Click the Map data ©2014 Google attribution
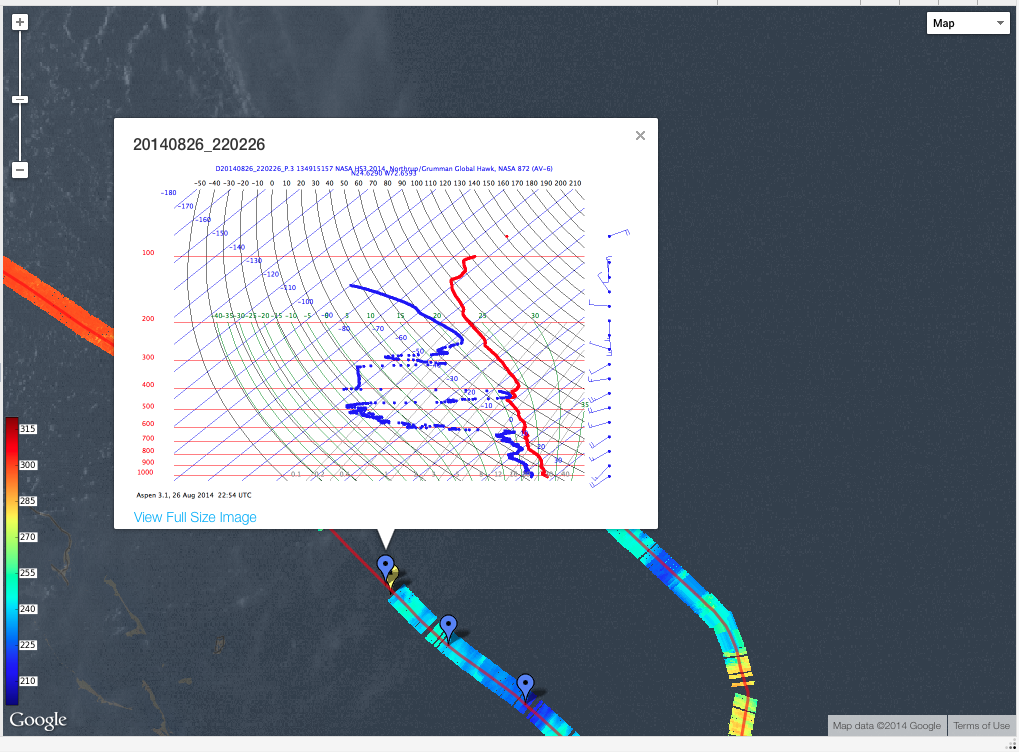This screenshot has height=754, width=1019. point(886,726)
